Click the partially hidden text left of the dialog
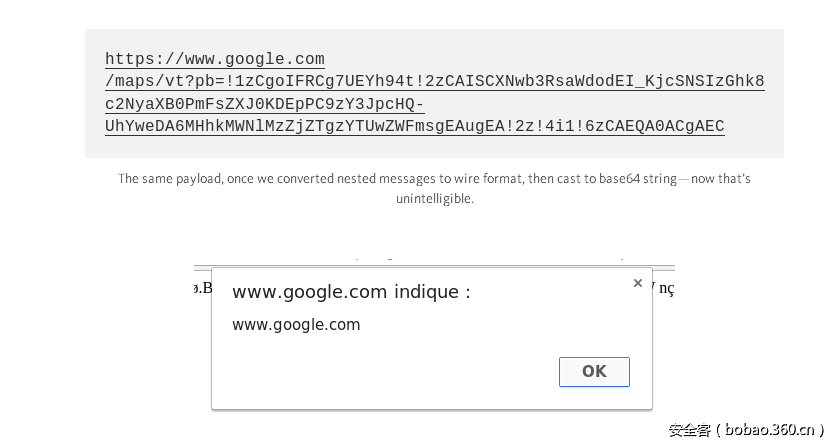This screenshot has width=839, height=448. 203,288
